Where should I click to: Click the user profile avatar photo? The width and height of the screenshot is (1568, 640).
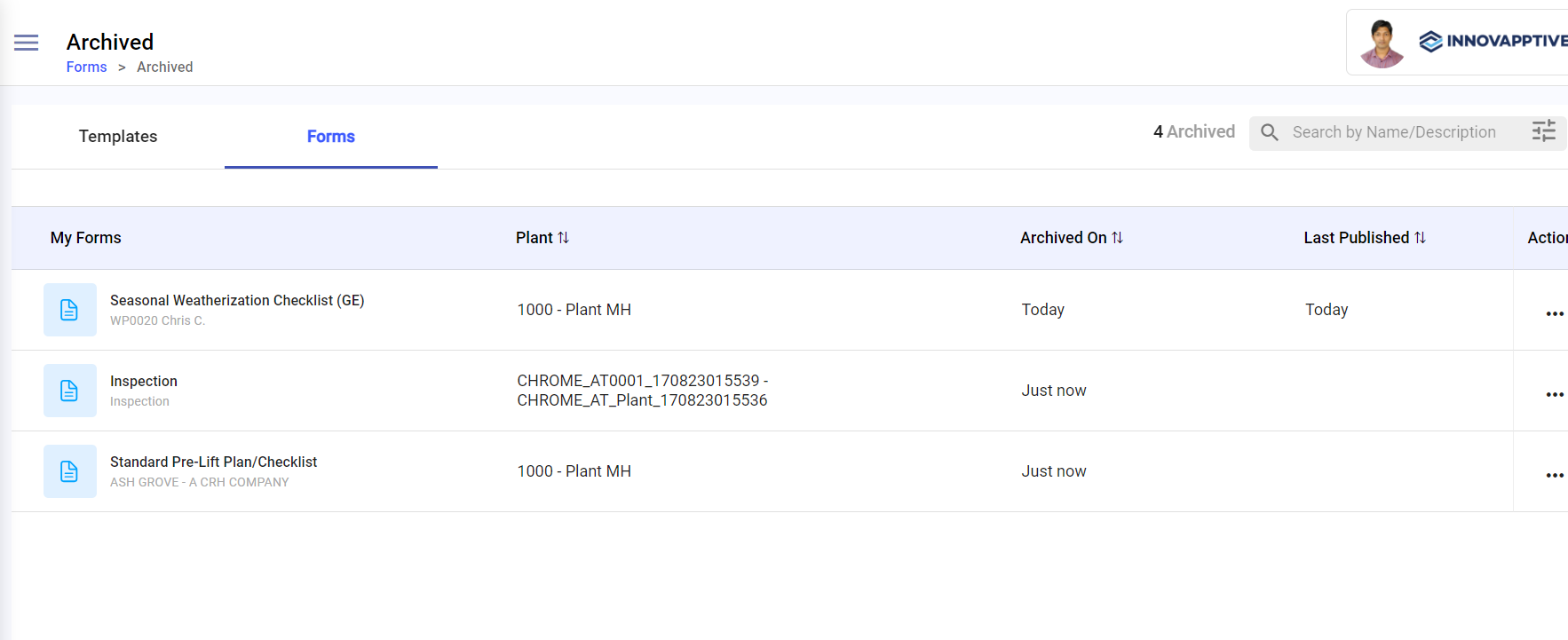coord(1382,43)
